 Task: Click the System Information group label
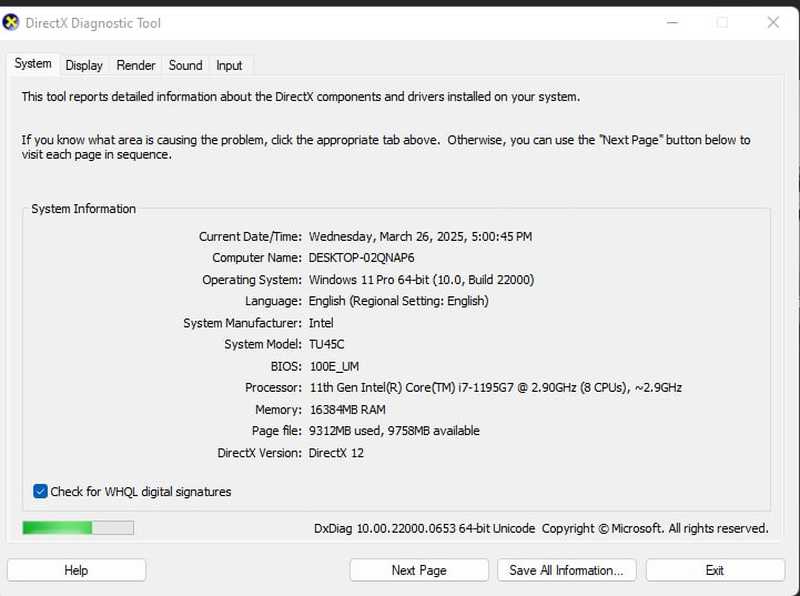tap(84, 209)
